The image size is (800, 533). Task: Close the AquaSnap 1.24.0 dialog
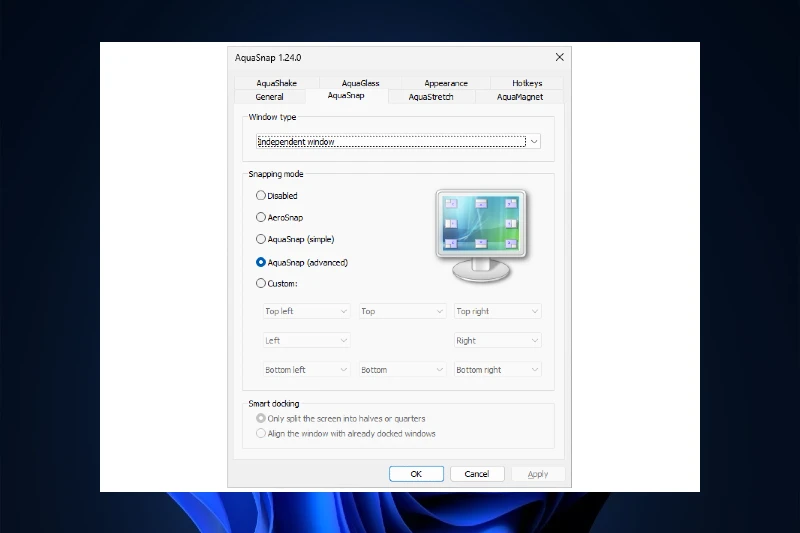pyautogui.click(x=560, y=57)
